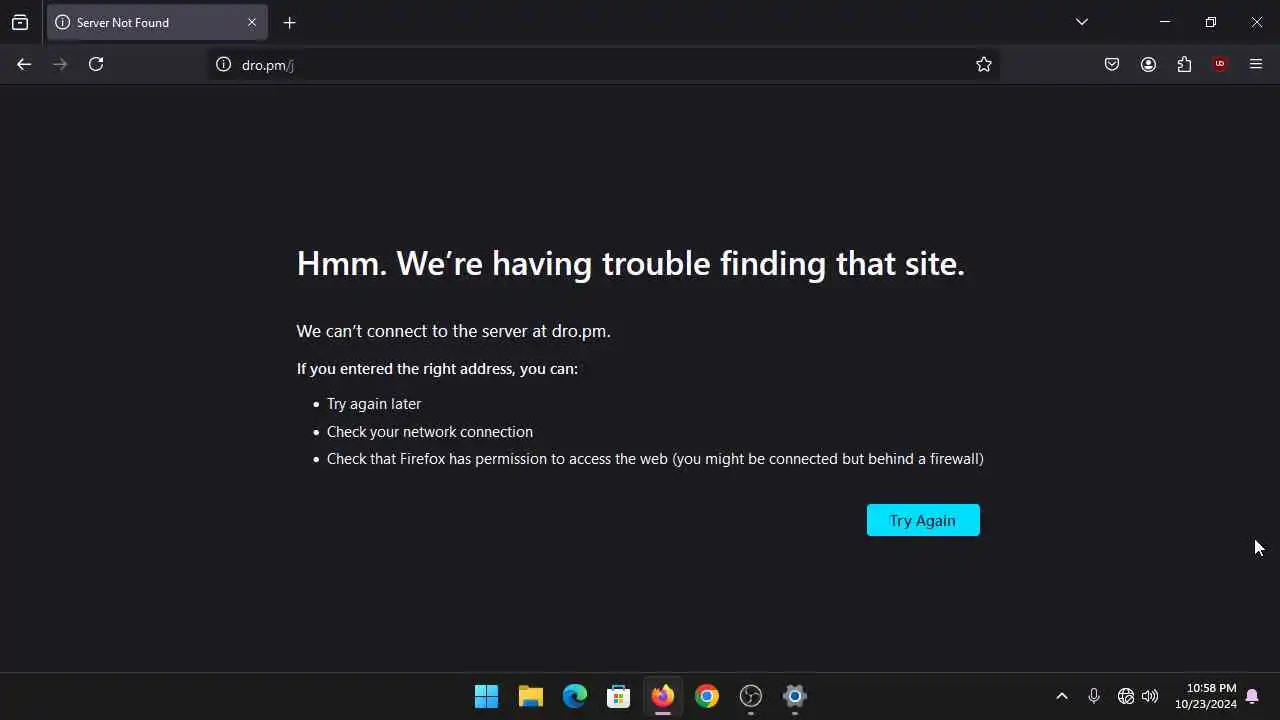This screenshot has width=1280, height=720.
Task: Open the Firefox account icon
Action: tap(1148, 64)
